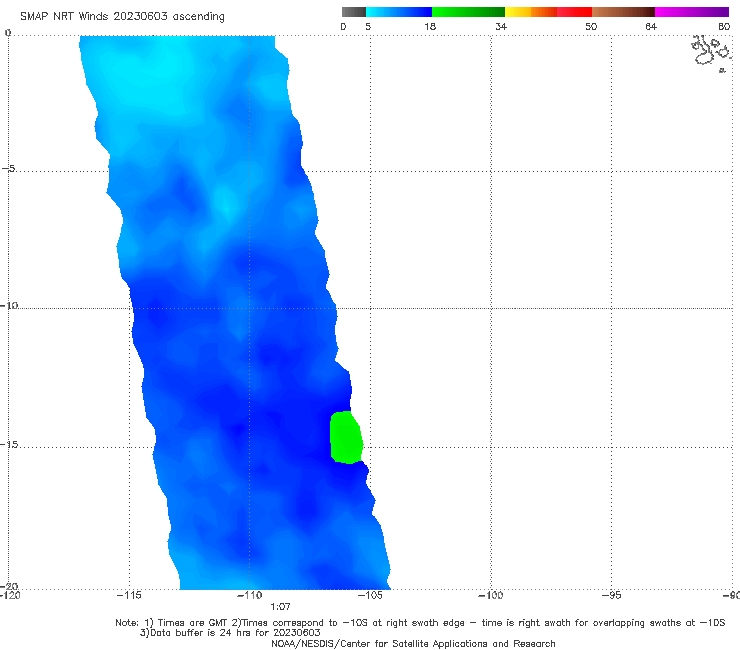
Task: Click the latitude label '-15'
Action: tap(8, 444)
